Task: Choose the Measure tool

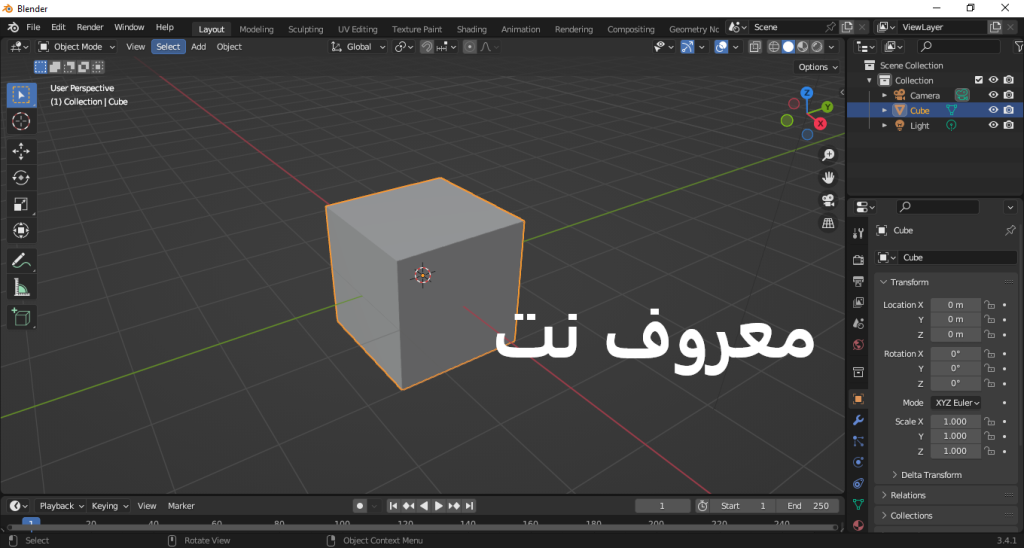Action: tap(21, 287)
